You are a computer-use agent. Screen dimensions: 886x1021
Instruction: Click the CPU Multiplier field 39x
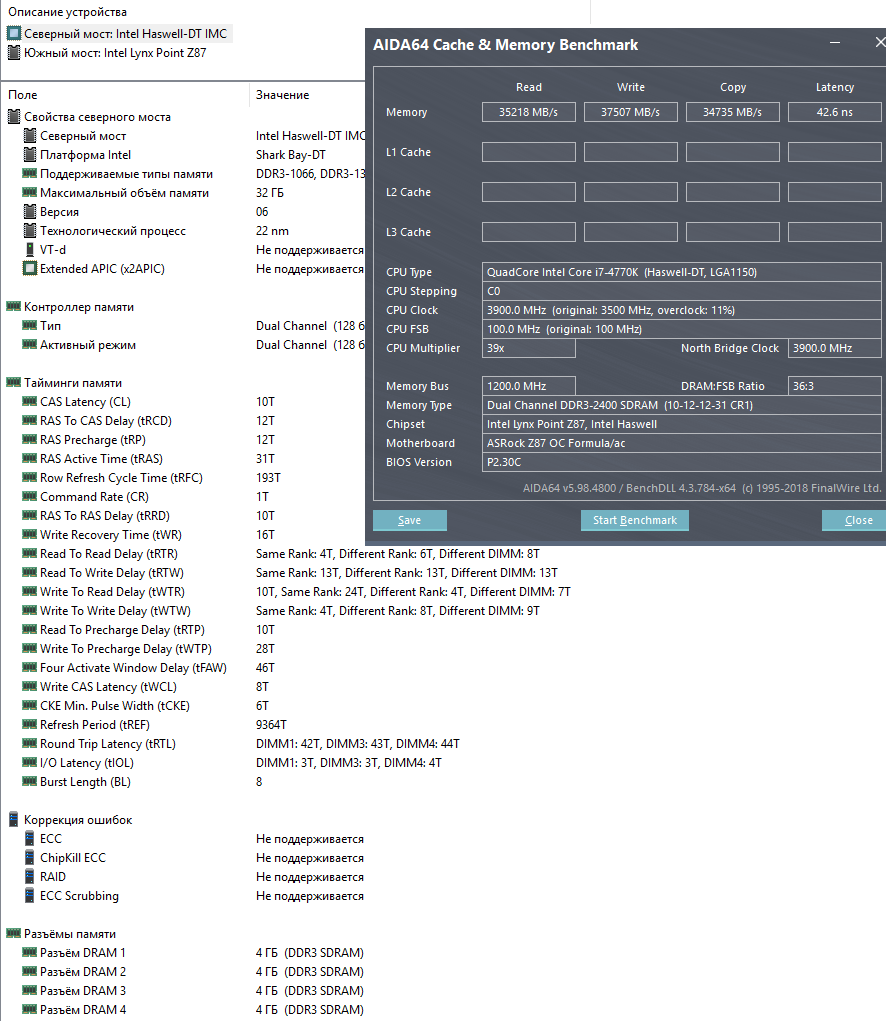(529, 348)
